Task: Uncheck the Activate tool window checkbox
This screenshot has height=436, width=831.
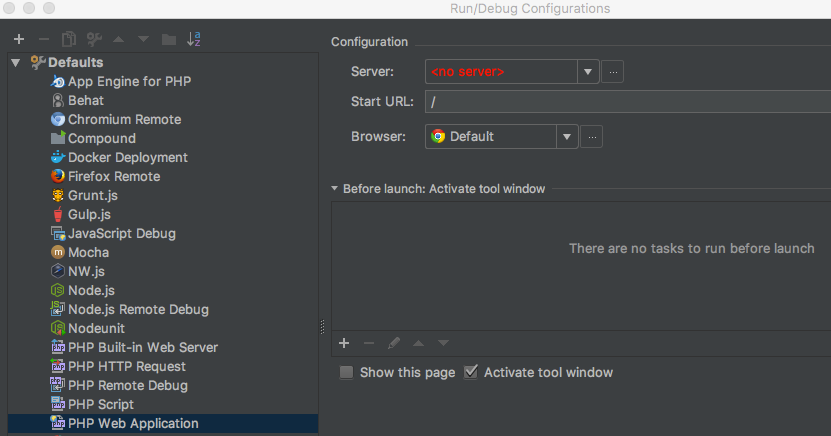Action: (472, 372)
